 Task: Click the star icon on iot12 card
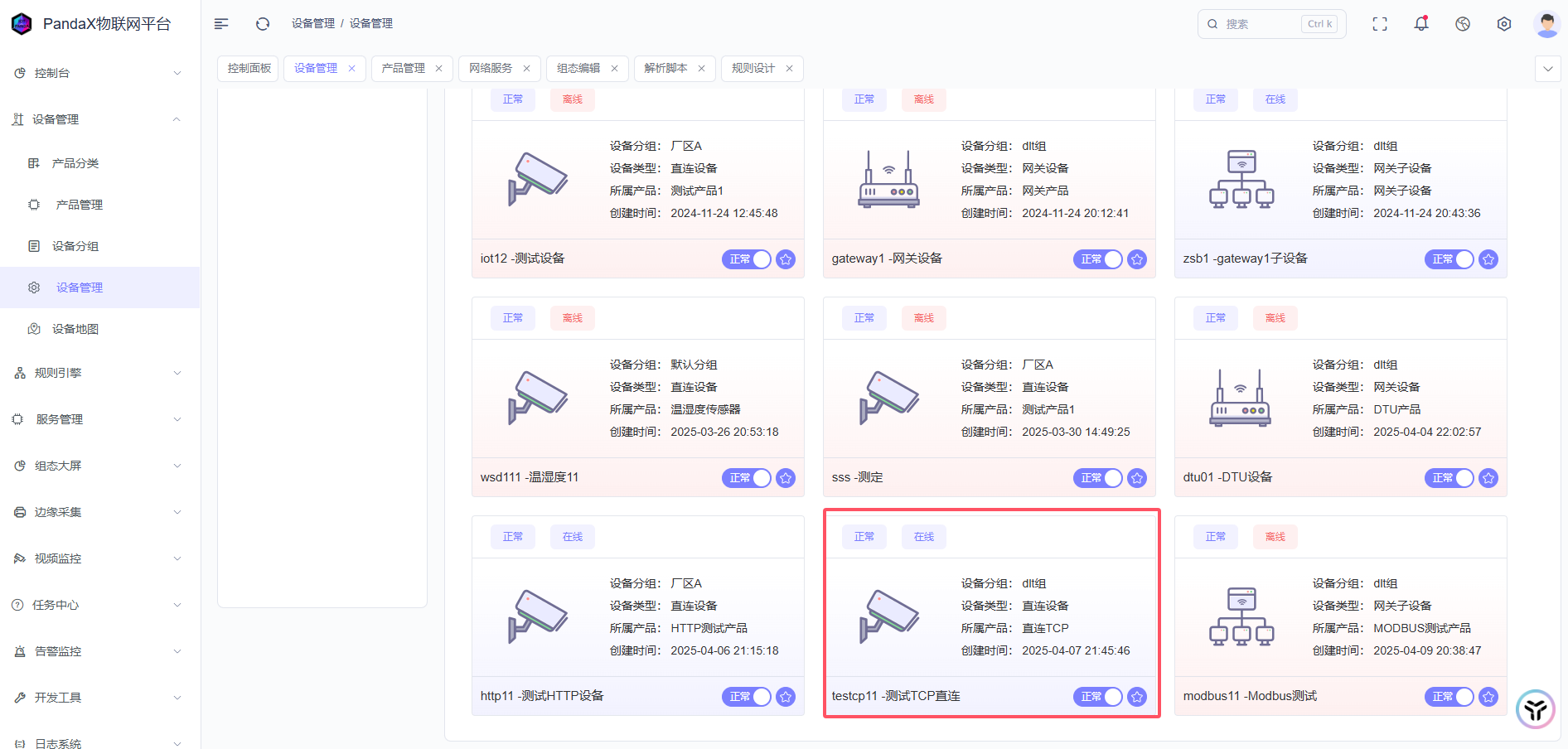786,259
